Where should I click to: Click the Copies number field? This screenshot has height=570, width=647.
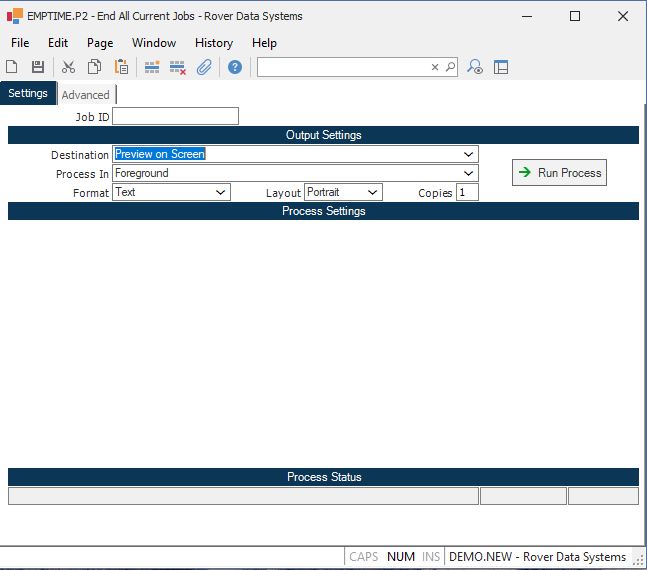467,192
